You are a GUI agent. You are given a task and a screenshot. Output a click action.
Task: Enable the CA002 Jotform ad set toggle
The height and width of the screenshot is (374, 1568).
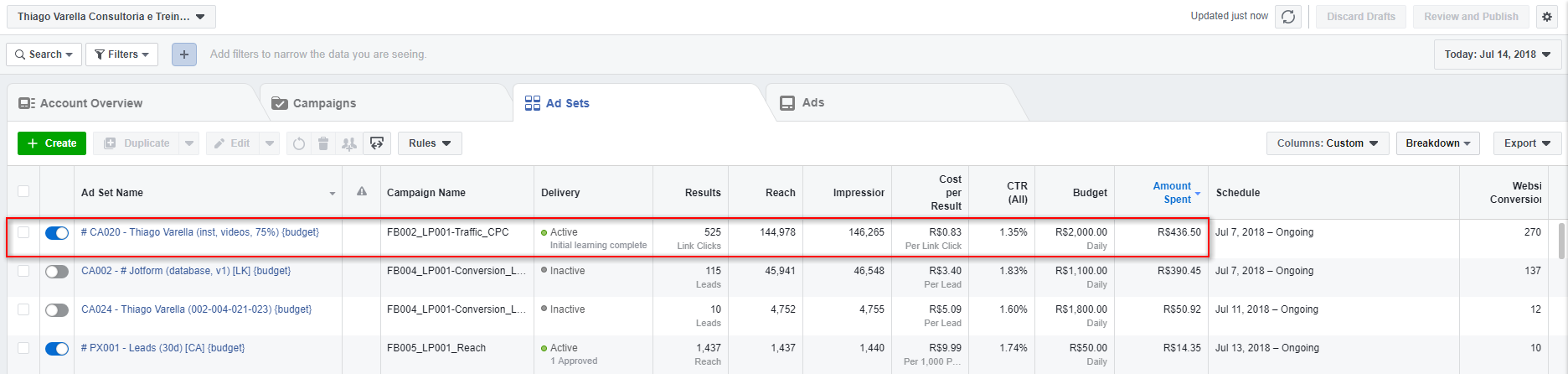tap(57, 272)
